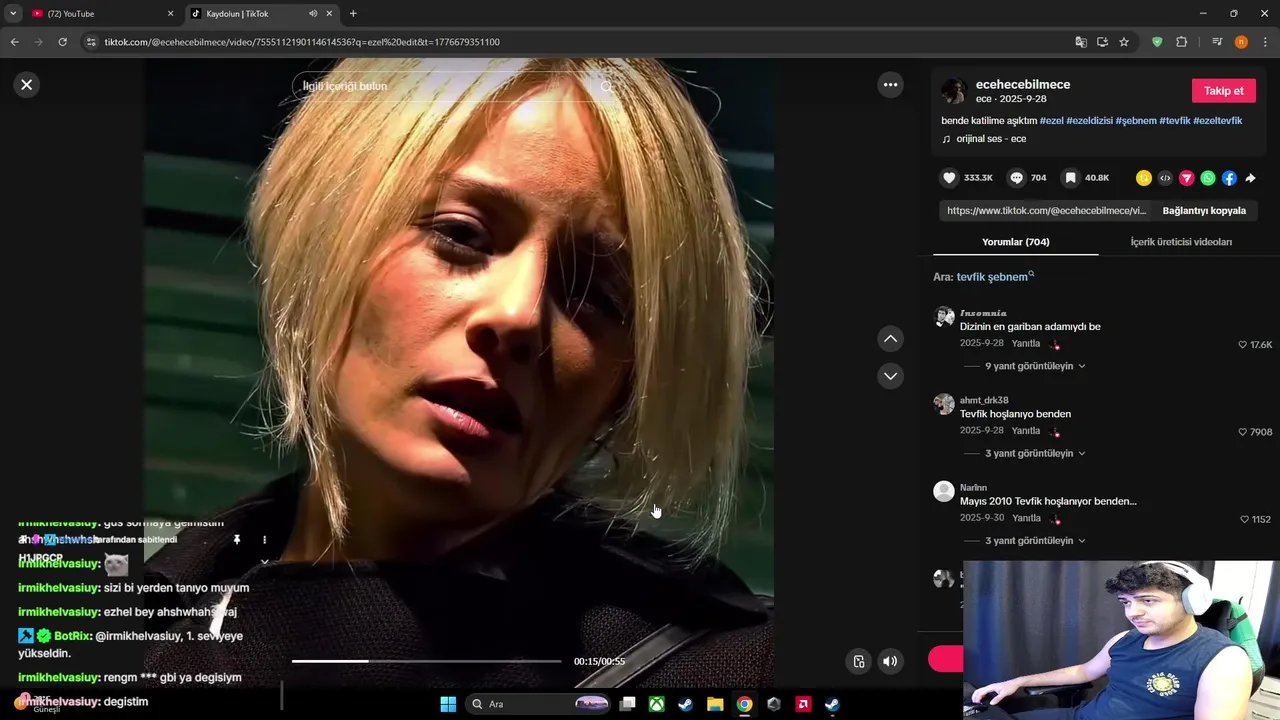
Task: Open Chrome three-dot menu
Action: (x=1265, y=42)
